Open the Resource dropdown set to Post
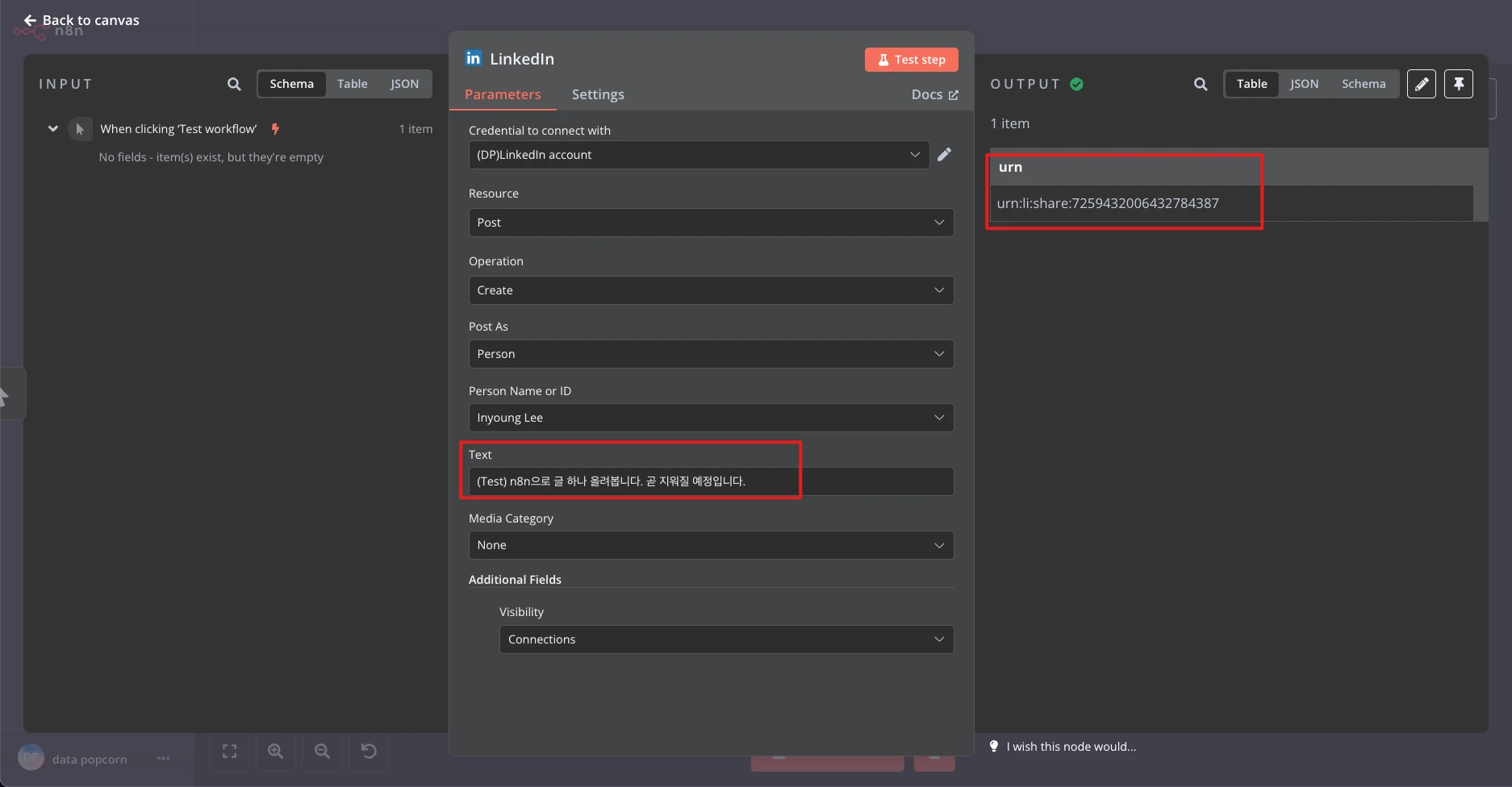The width and height of the screenshot is (1512, 787). [x=711, y=223]
